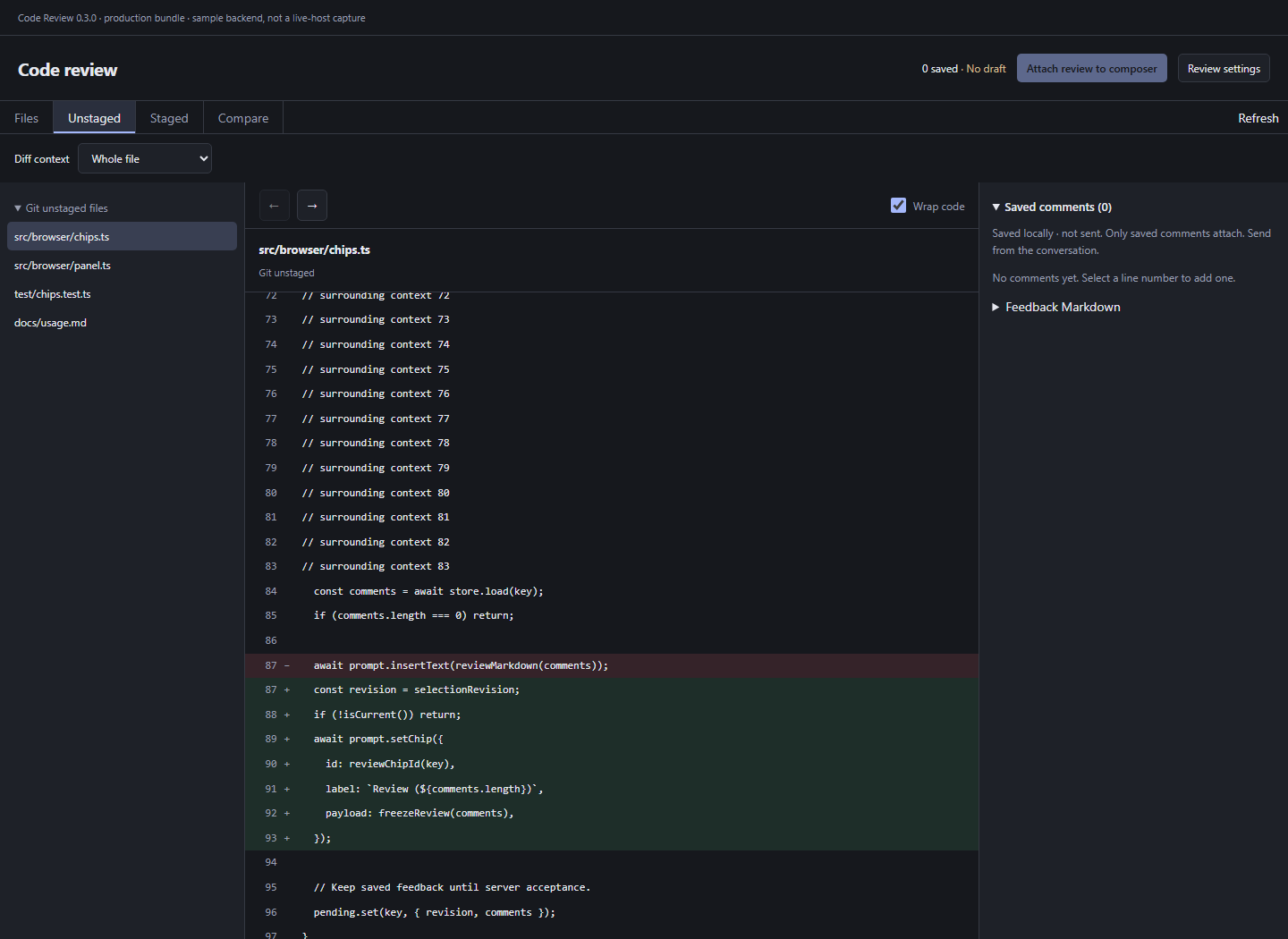
Task: Click line number 96 in diff
Action: pyautogui.click(x=270, y=912)
